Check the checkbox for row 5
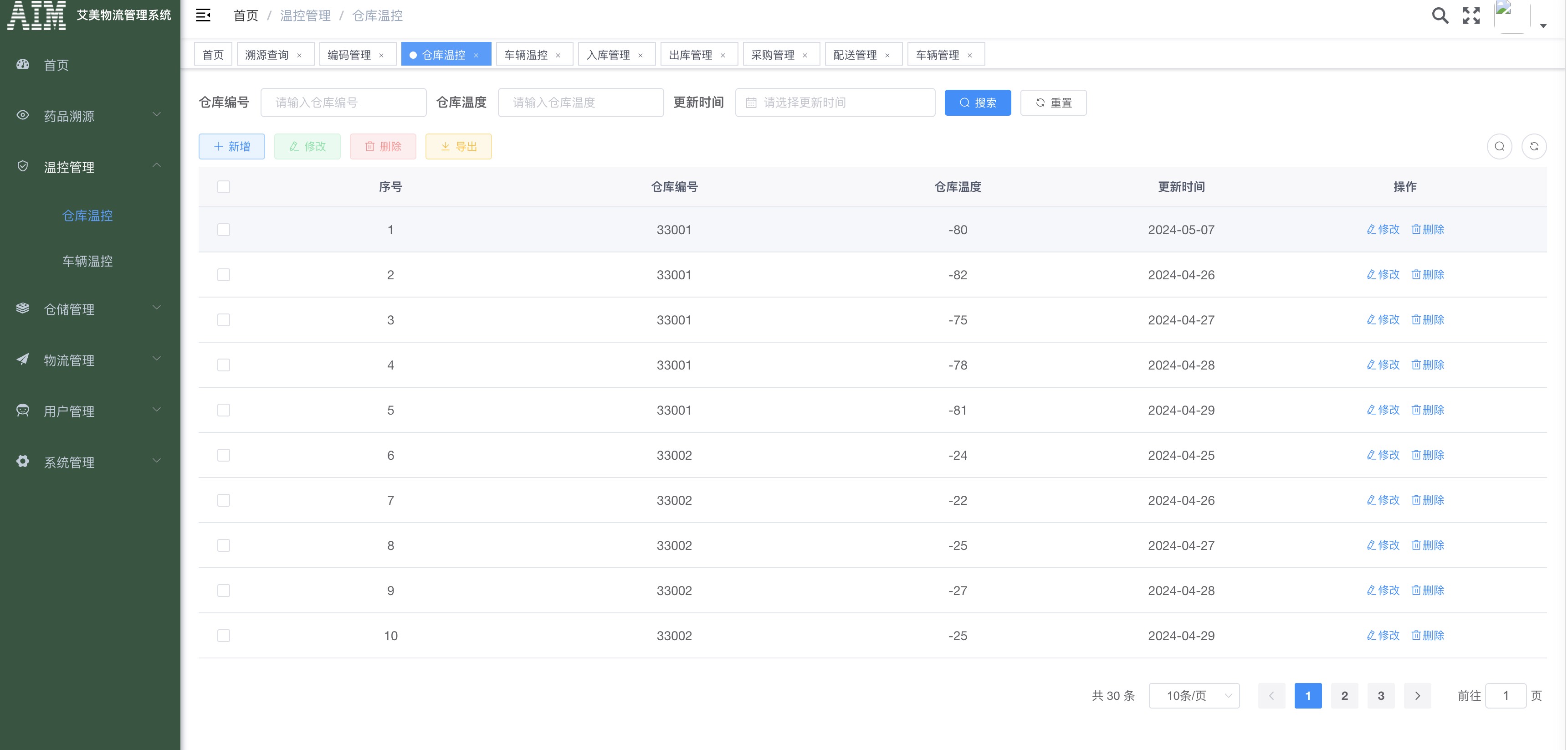Image resolution: width=1568 pixels, height=750 pixels. tap(223, 410)
